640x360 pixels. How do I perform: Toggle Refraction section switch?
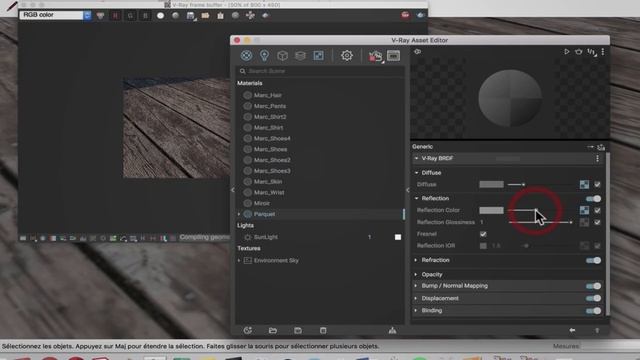593,260
